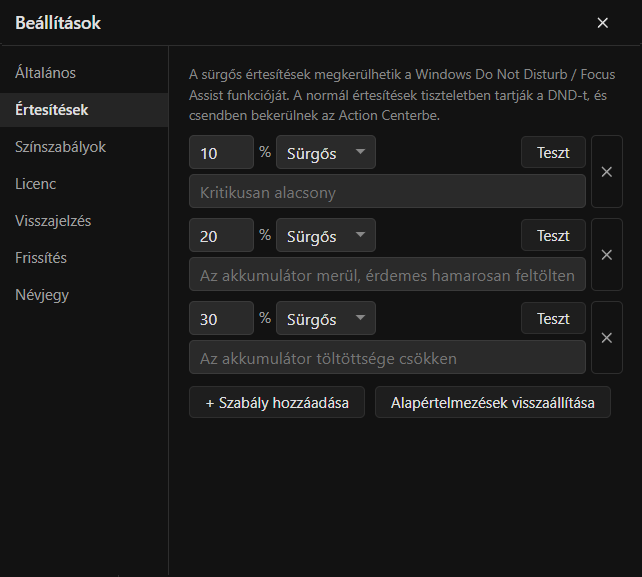Remove the 20% notification rule
This screenshot has width=642, height=577.
(x=607, y=255)
